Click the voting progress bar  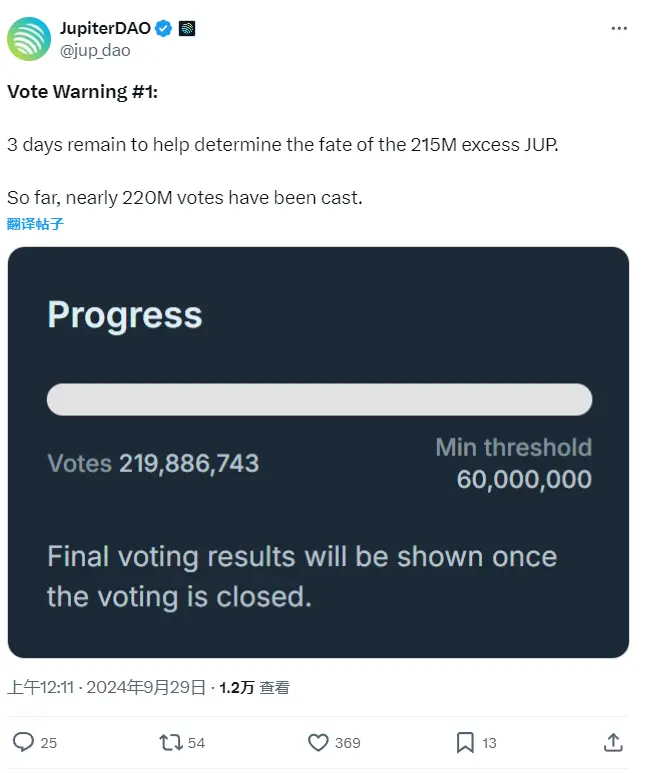[x=319, y=399]
